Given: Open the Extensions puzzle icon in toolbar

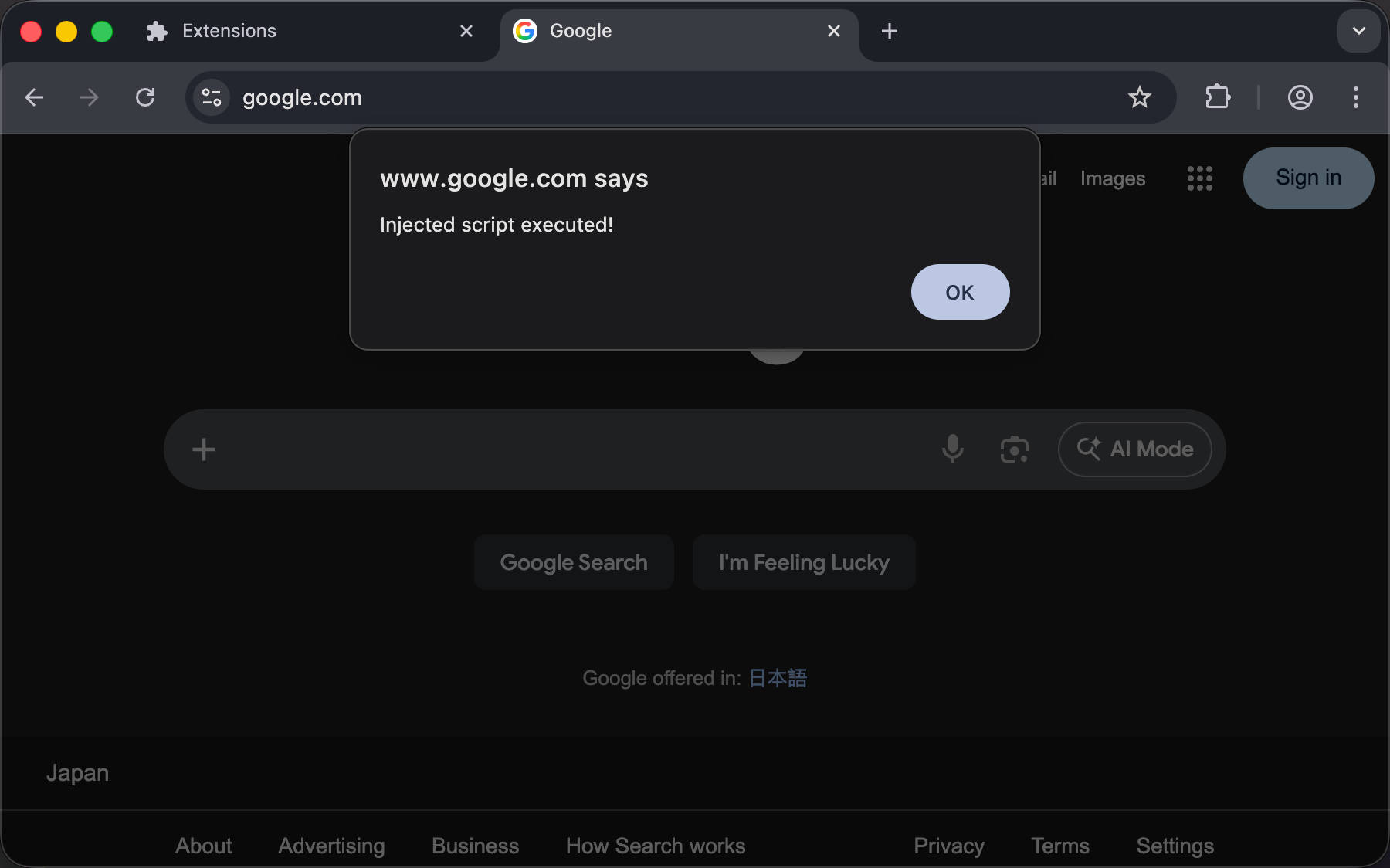Looking at the screenshot, I should pyautogui.click(x=1218, y=97).
